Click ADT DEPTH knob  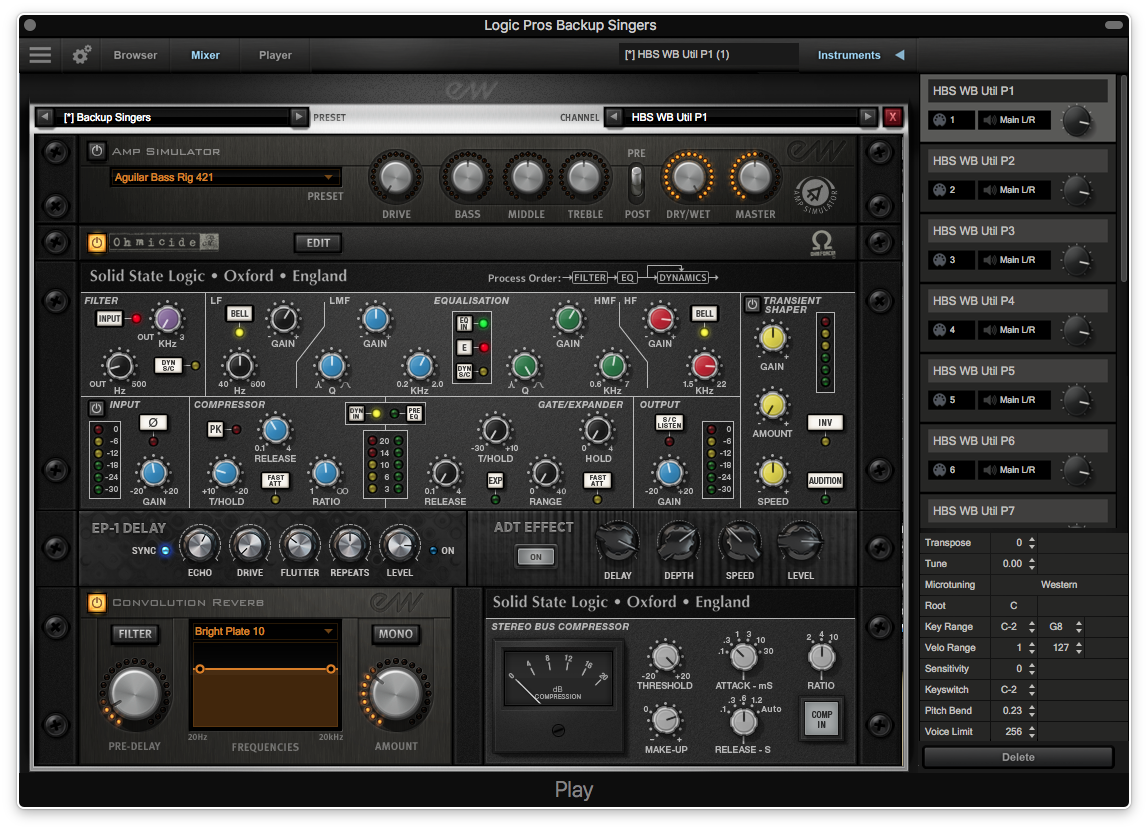point(679,543)
